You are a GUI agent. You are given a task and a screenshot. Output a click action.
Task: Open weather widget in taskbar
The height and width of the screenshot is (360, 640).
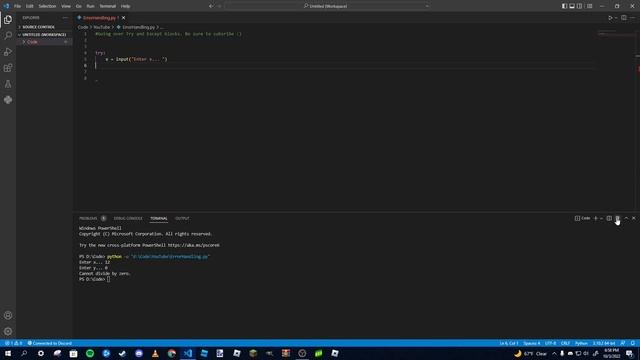[x=531, y=353]
